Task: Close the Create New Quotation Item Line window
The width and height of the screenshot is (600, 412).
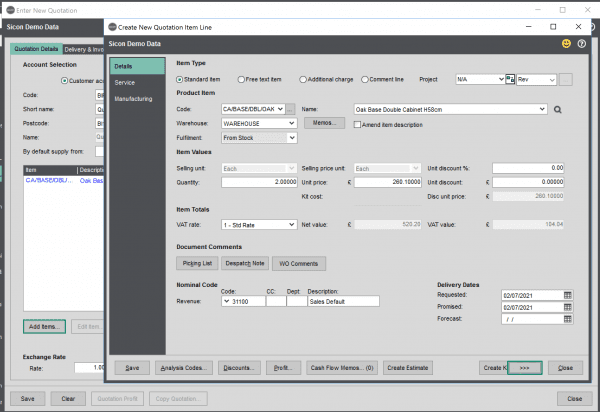Action: tap(578, 27)
